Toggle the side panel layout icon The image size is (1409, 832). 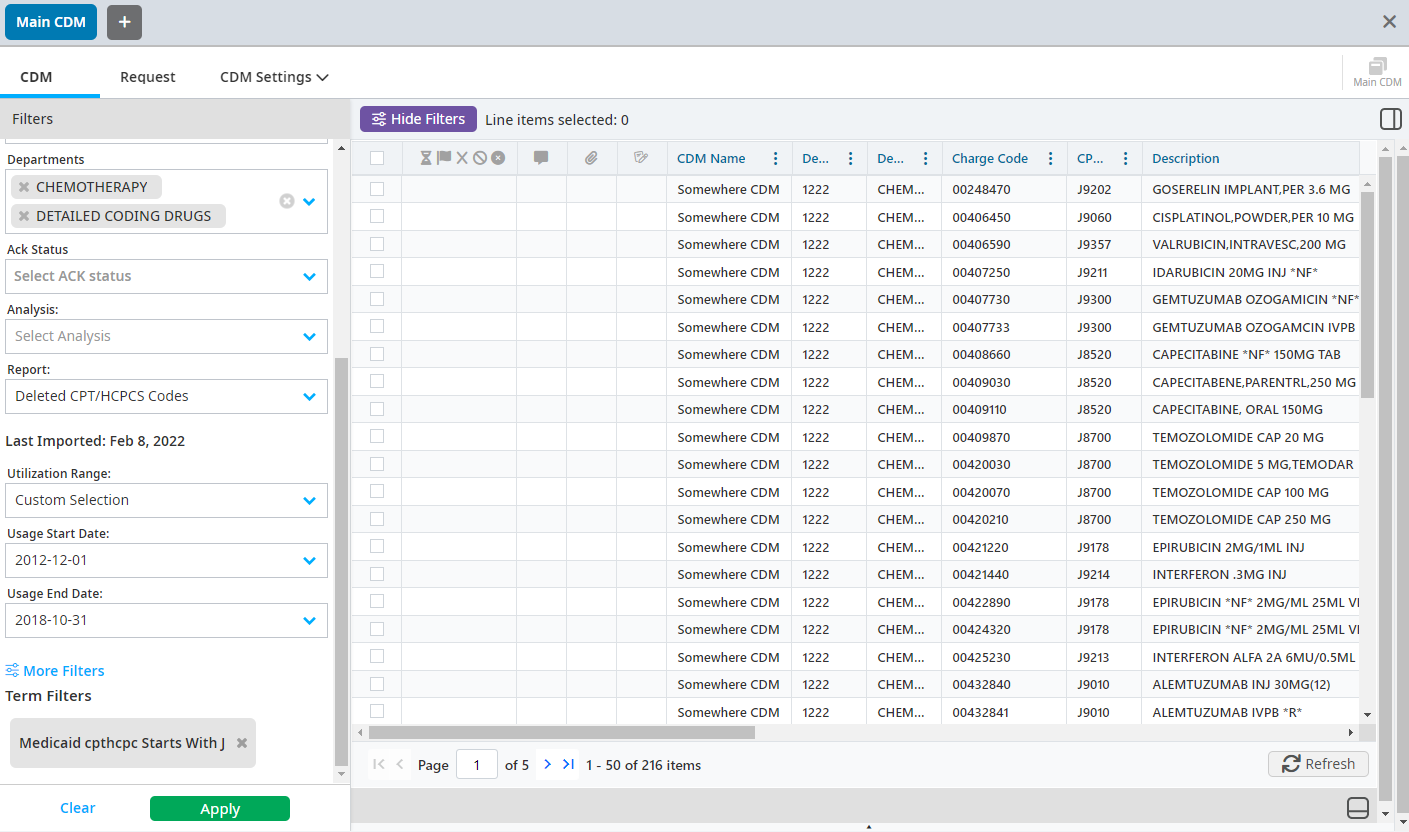click(1390, 119)
